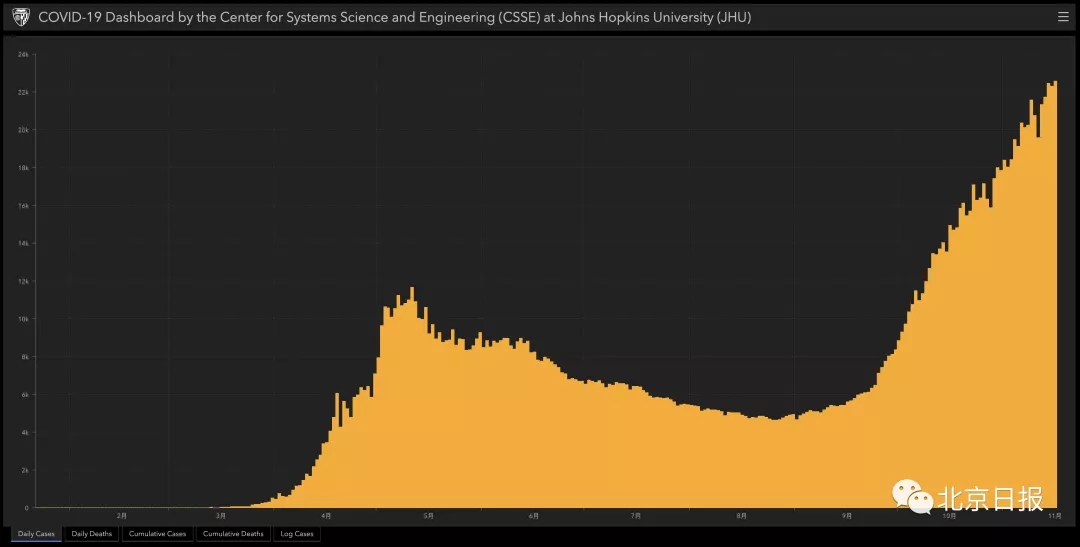Switch to the Log Cases tab

(296, 534)
